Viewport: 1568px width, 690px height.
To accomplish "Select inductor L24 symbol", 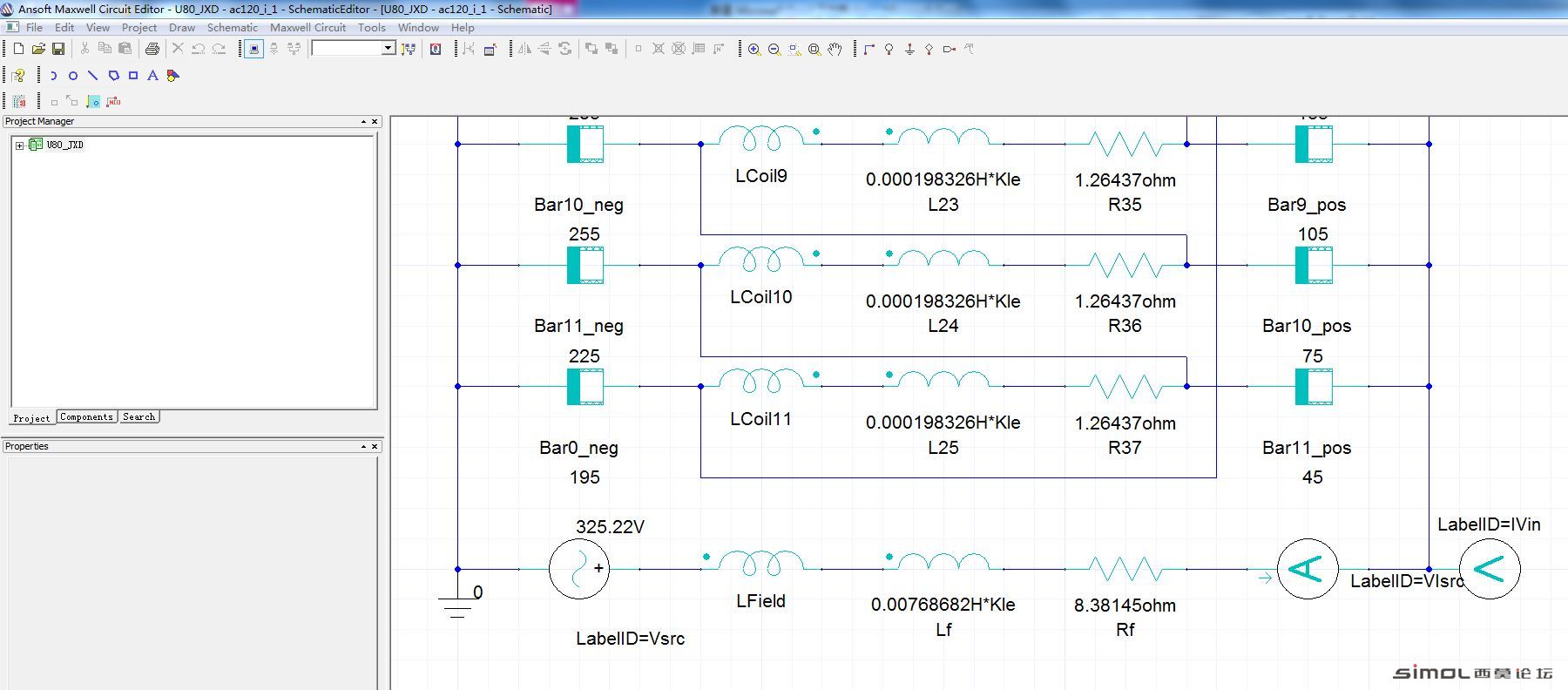I will coord(943,260).
